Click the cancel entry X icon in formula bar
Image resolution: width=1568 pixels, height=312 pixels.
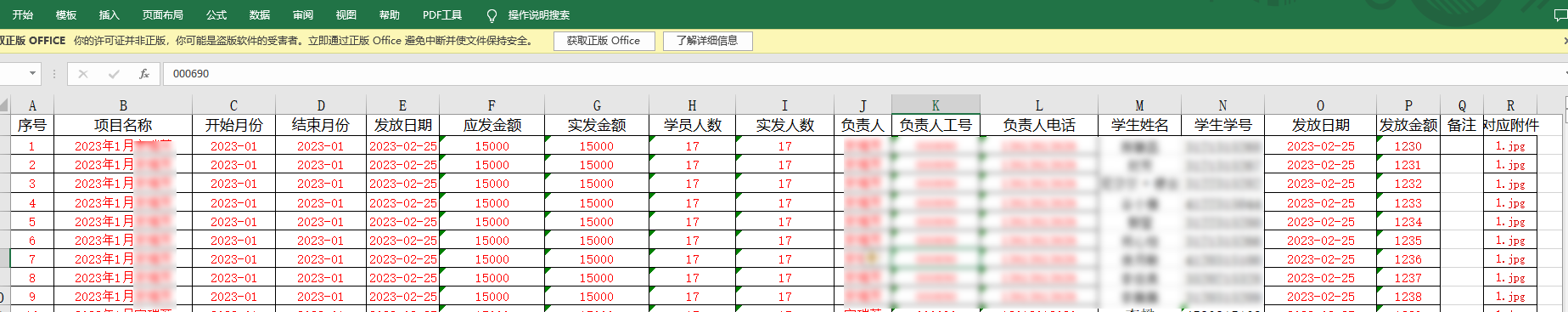point(83,74)
